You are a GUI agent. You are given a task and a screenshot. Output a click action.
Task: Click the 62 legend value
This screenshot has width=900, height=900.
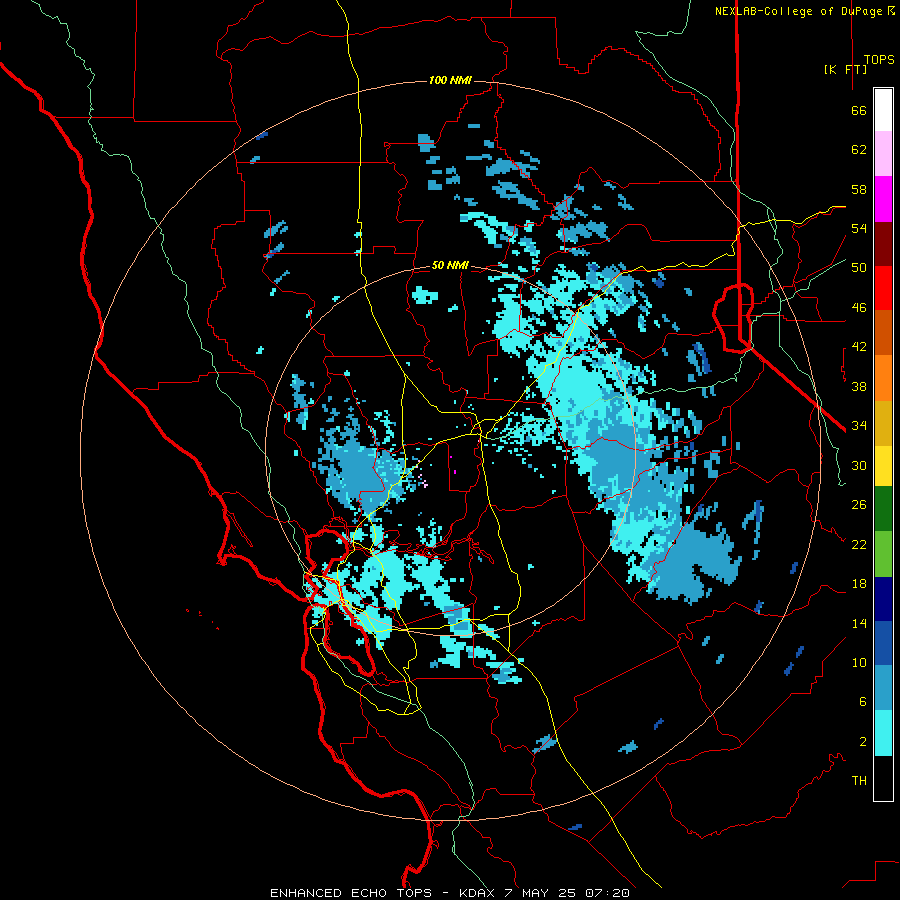pos(859,150)
